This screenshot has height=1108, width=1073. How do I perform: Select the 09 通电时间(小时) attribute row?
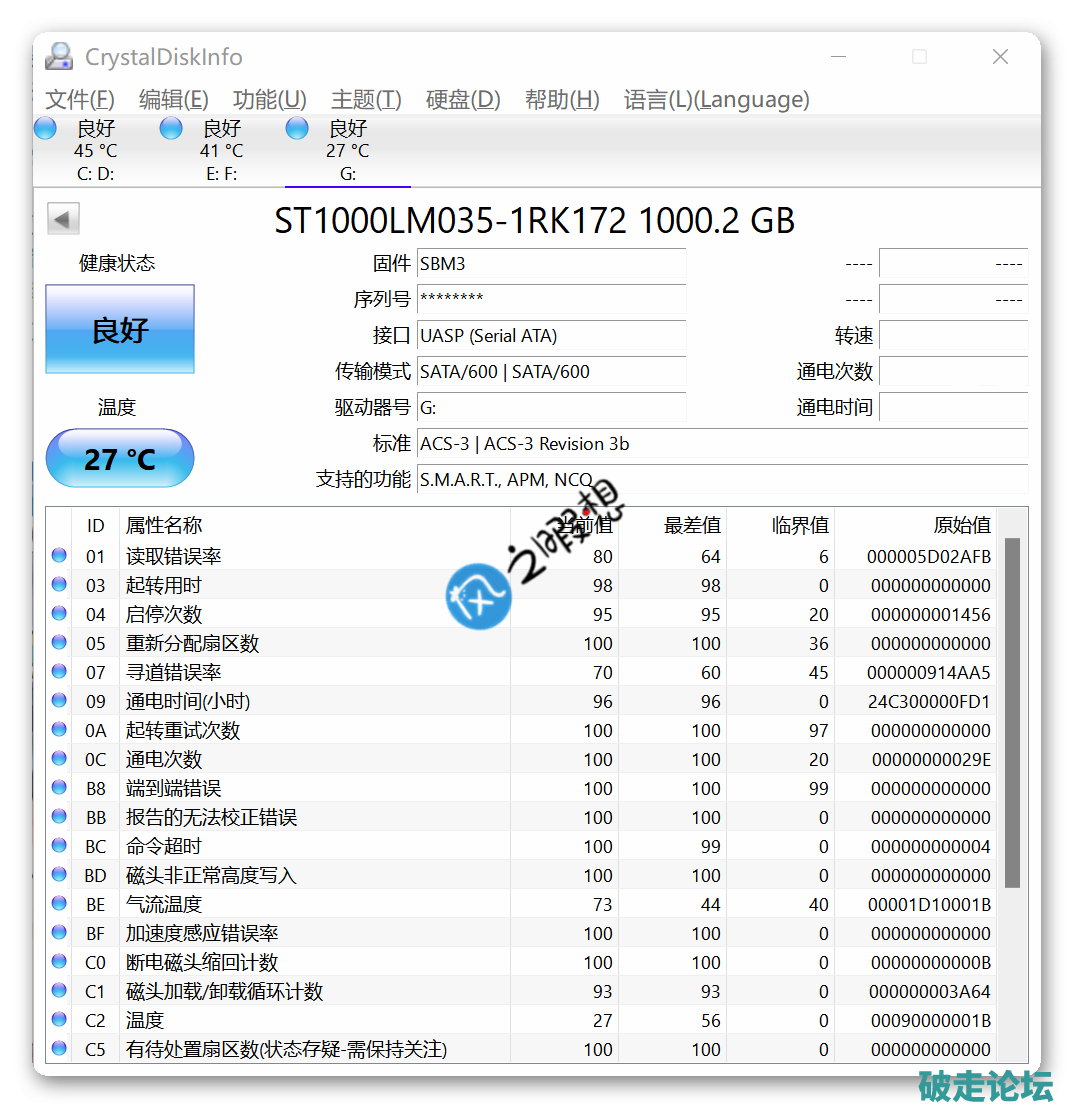300,701
